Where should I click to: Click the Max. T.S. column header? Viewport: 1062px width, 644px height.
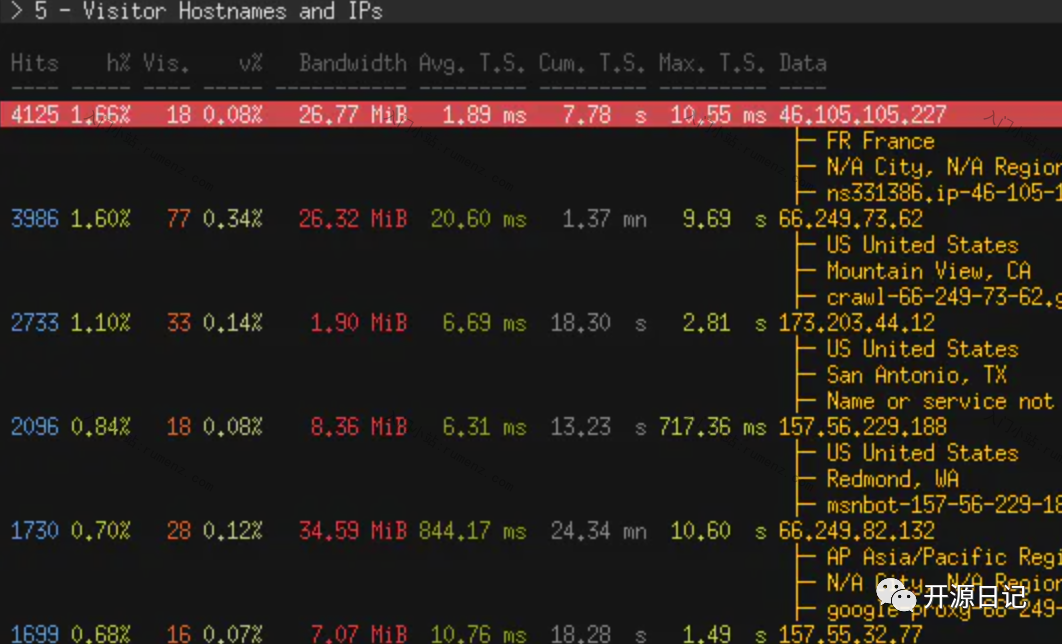click(712, 63)
